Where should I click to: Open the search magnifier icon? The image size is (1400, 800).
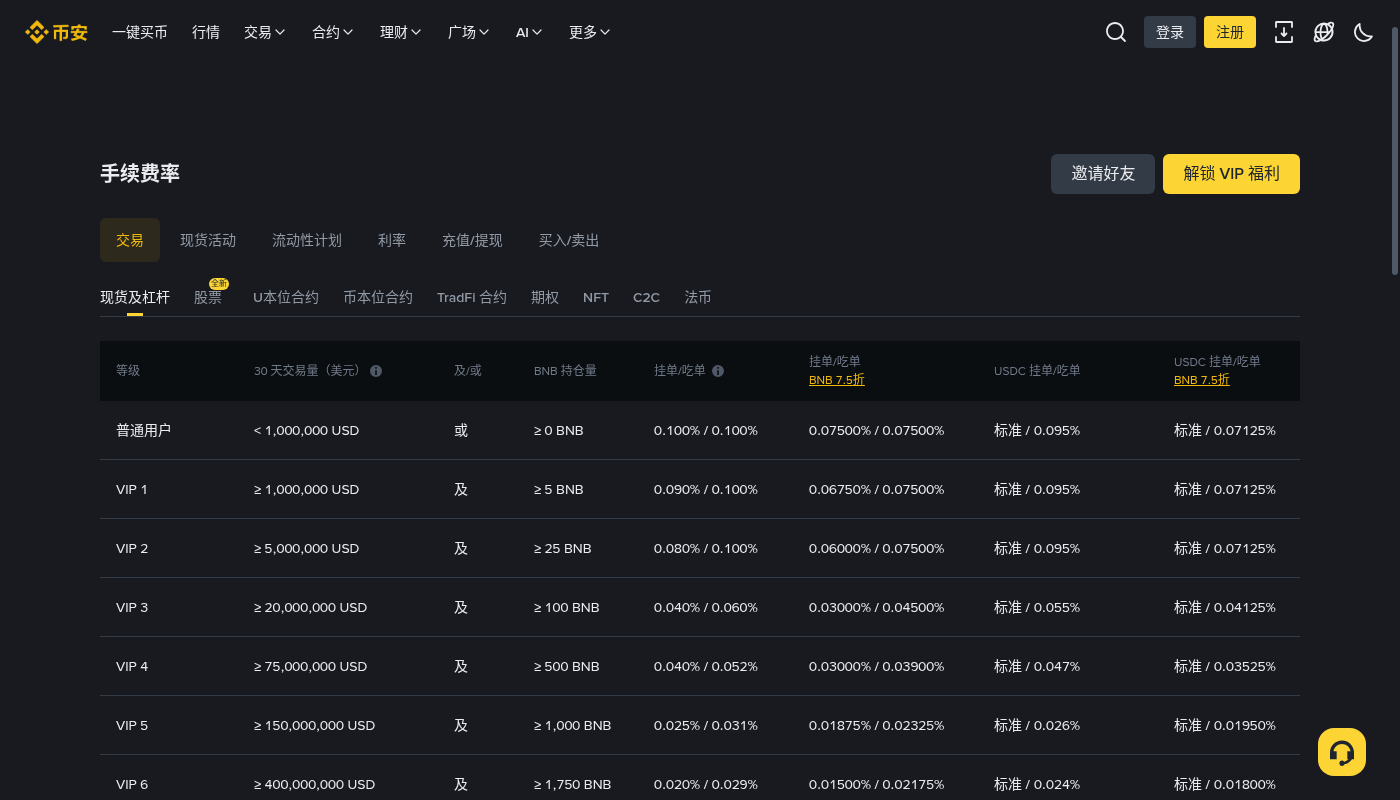click(1116, 32)
